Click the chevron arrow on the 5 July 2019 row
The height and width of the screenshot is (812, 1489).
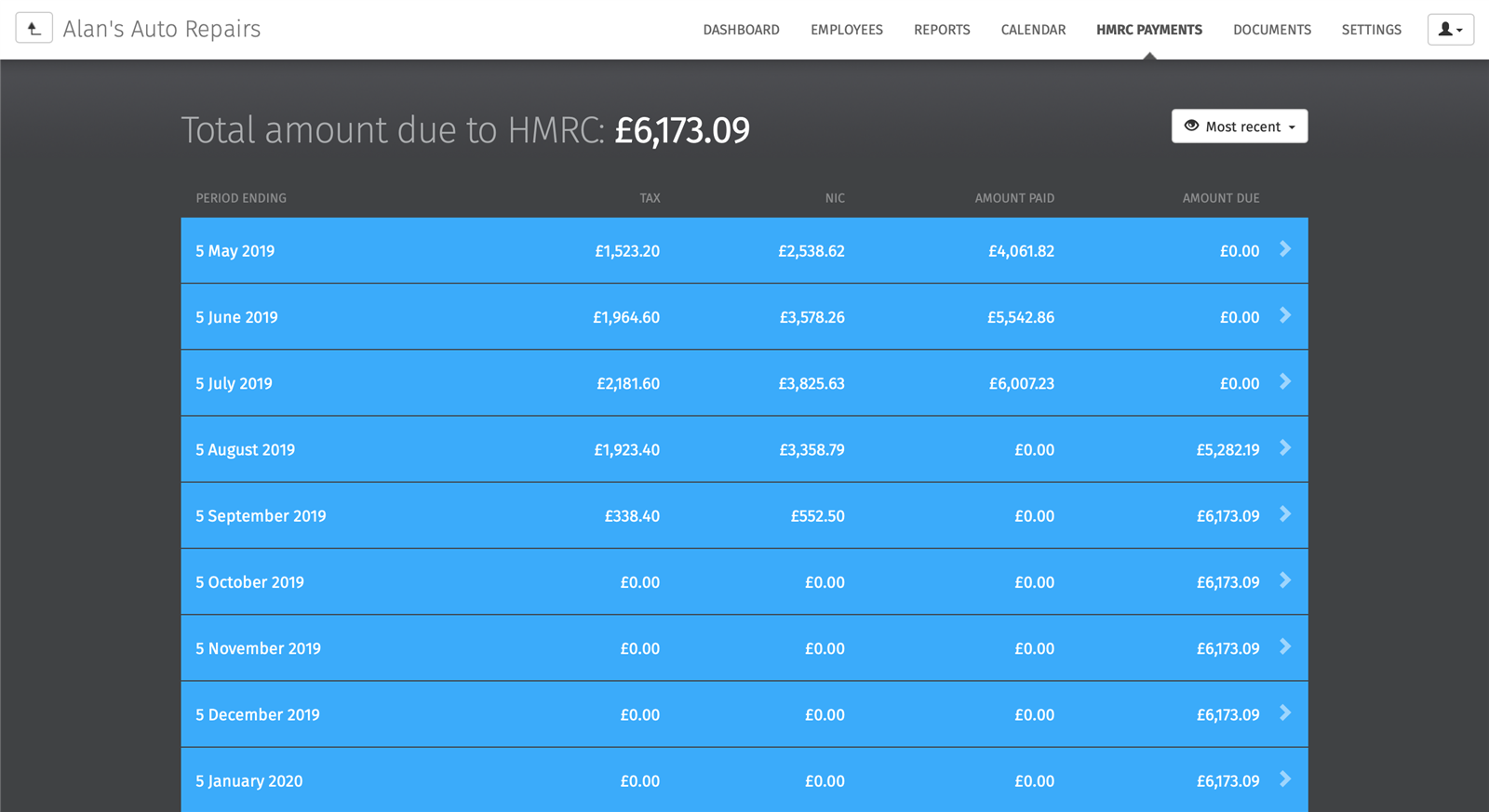pyautogui.click(x=1285, y=382)
